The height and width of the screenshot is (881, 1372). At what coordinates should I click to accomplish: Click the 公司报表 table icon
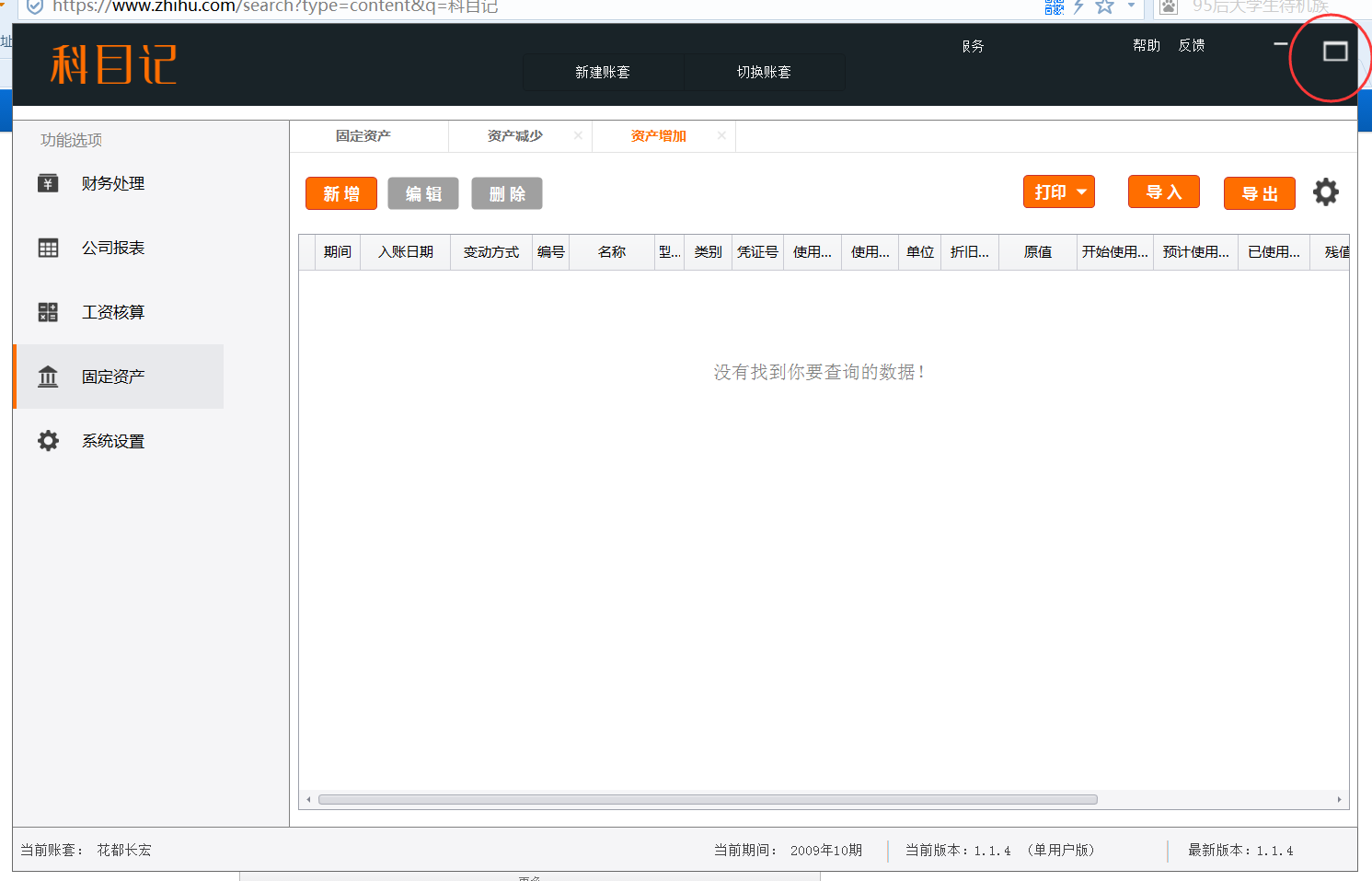48,248
